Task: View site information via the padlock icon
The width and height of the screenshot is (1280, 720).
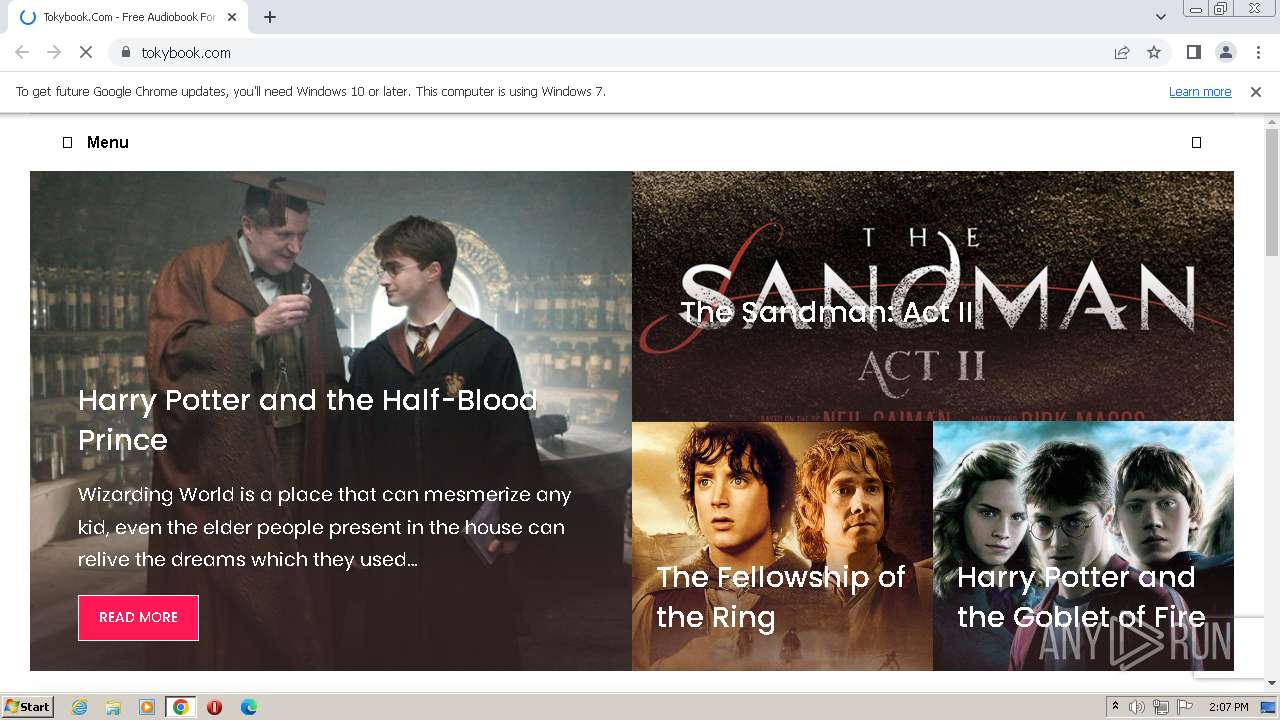Action: coord(125,52)
